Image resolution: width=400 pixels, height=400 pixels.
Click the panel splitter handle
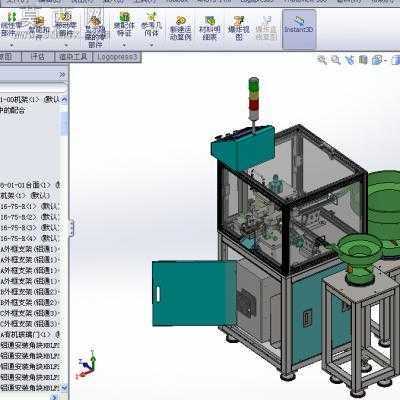pos(71,228)
